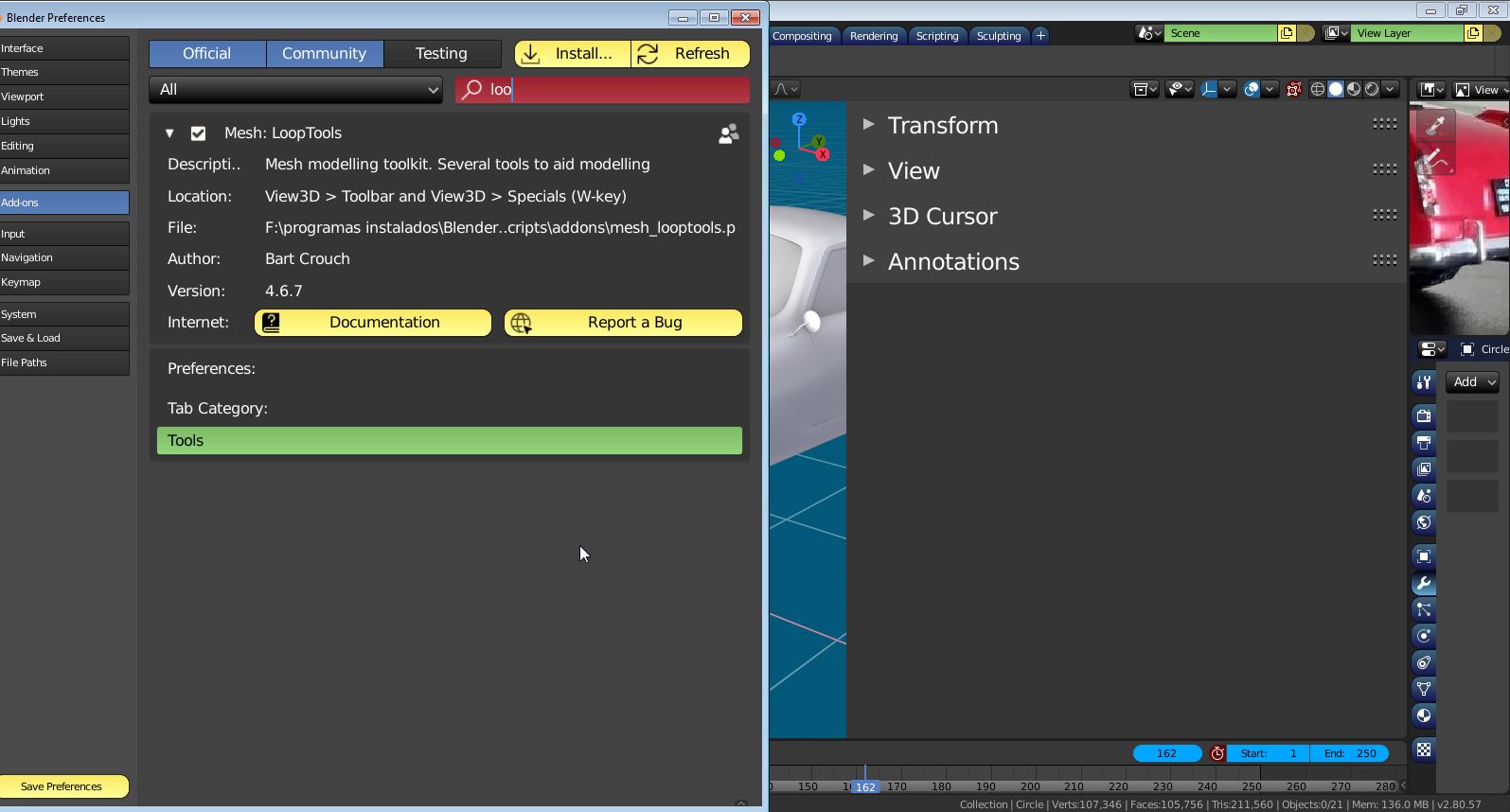Toggle viewport overlays

click(1252, 89)
